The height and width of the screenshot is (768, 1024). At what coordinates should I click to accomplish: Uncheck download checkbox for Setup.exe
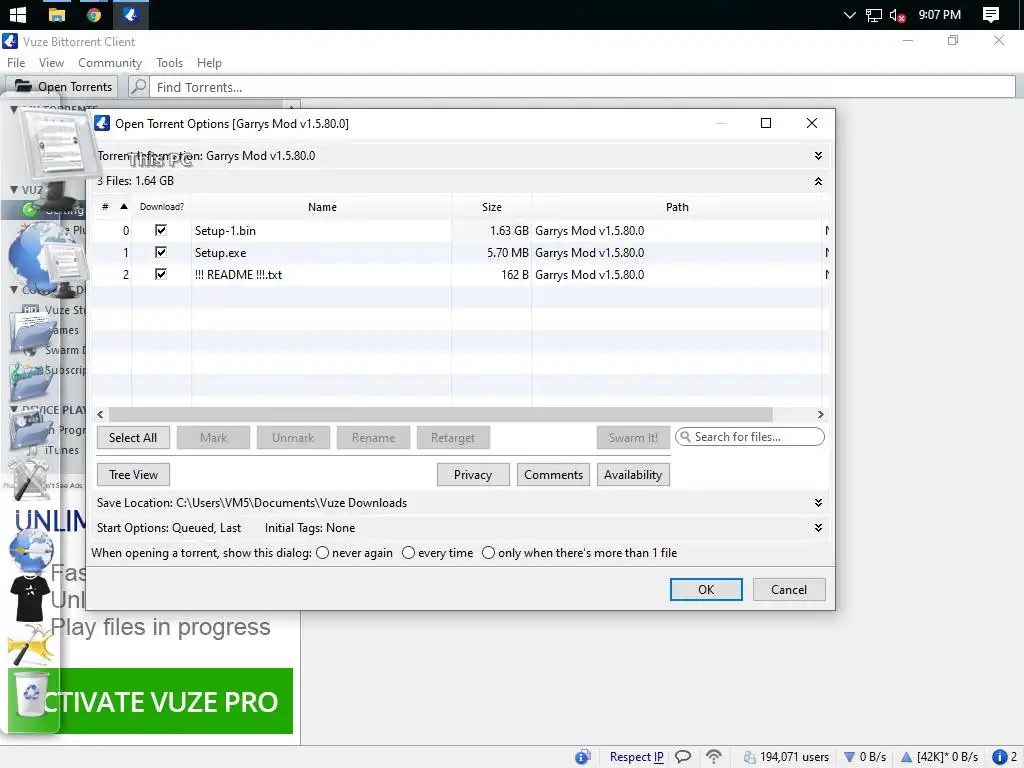[x=161, y=252]
